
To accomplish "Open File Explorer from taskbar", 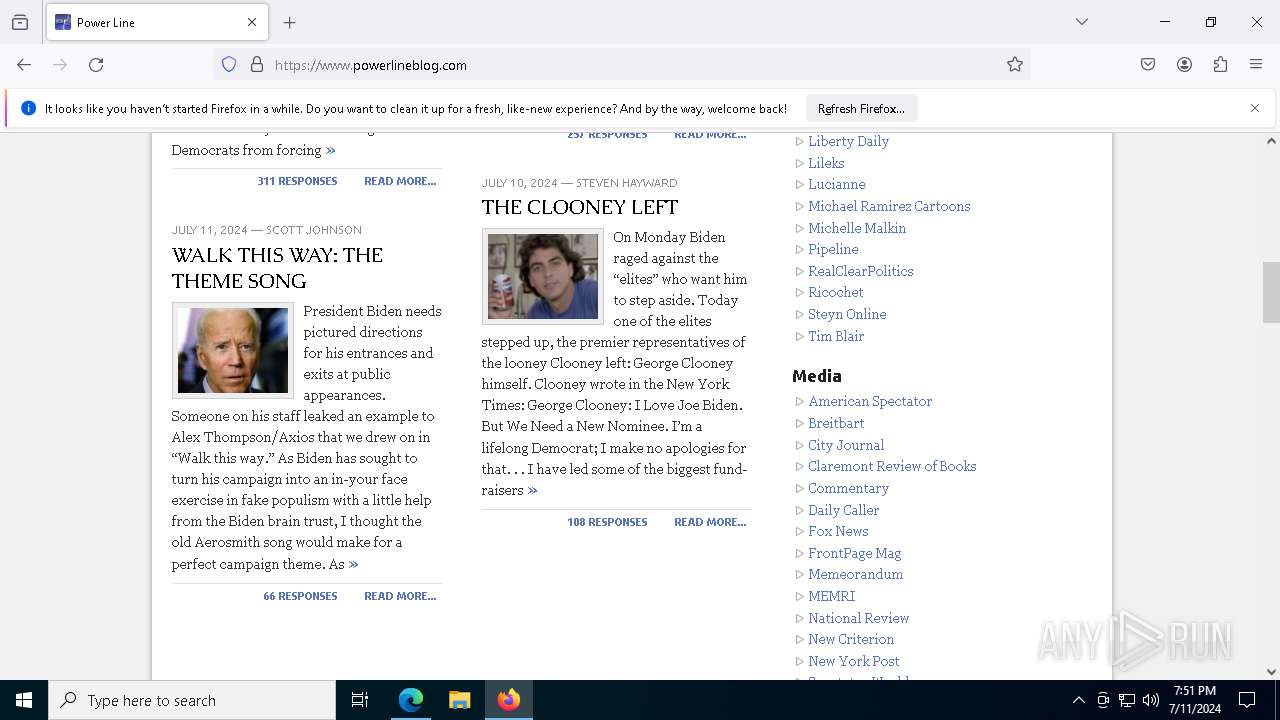I will 459,700.
